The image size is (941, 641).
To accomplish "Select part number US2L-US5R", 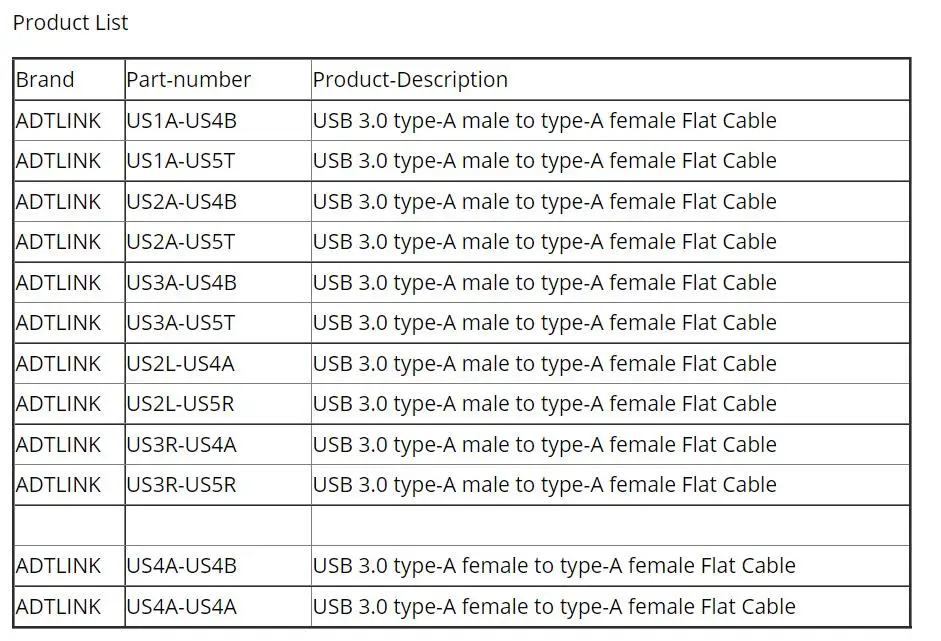I will tap(181, 404).
